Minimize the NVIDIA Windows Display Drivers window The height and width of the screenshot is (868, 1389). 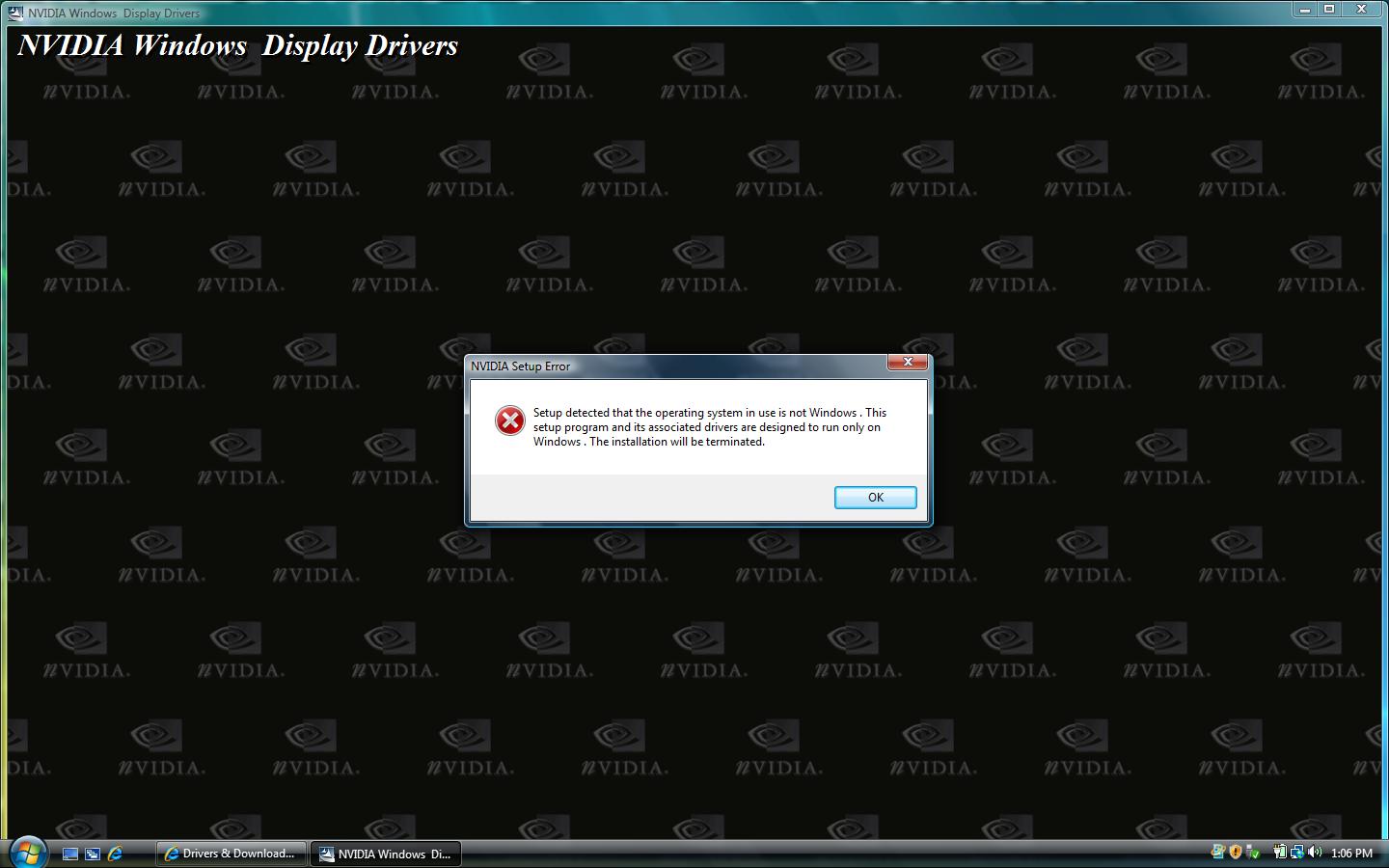point(1305,10)
